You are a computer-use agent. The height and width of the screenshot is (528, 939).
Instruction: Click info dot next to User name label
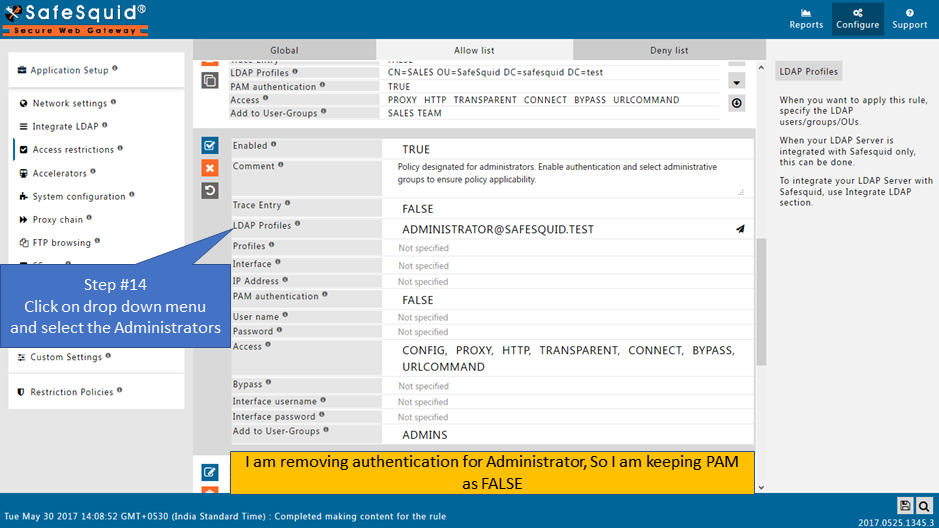[x=285, y=315]
